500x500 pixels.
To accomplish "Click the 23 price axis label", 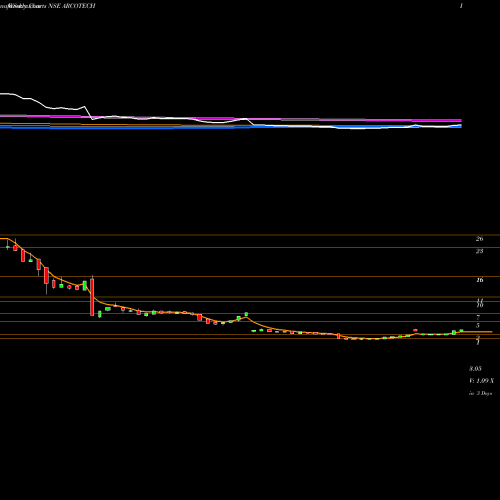I will 479,251.
